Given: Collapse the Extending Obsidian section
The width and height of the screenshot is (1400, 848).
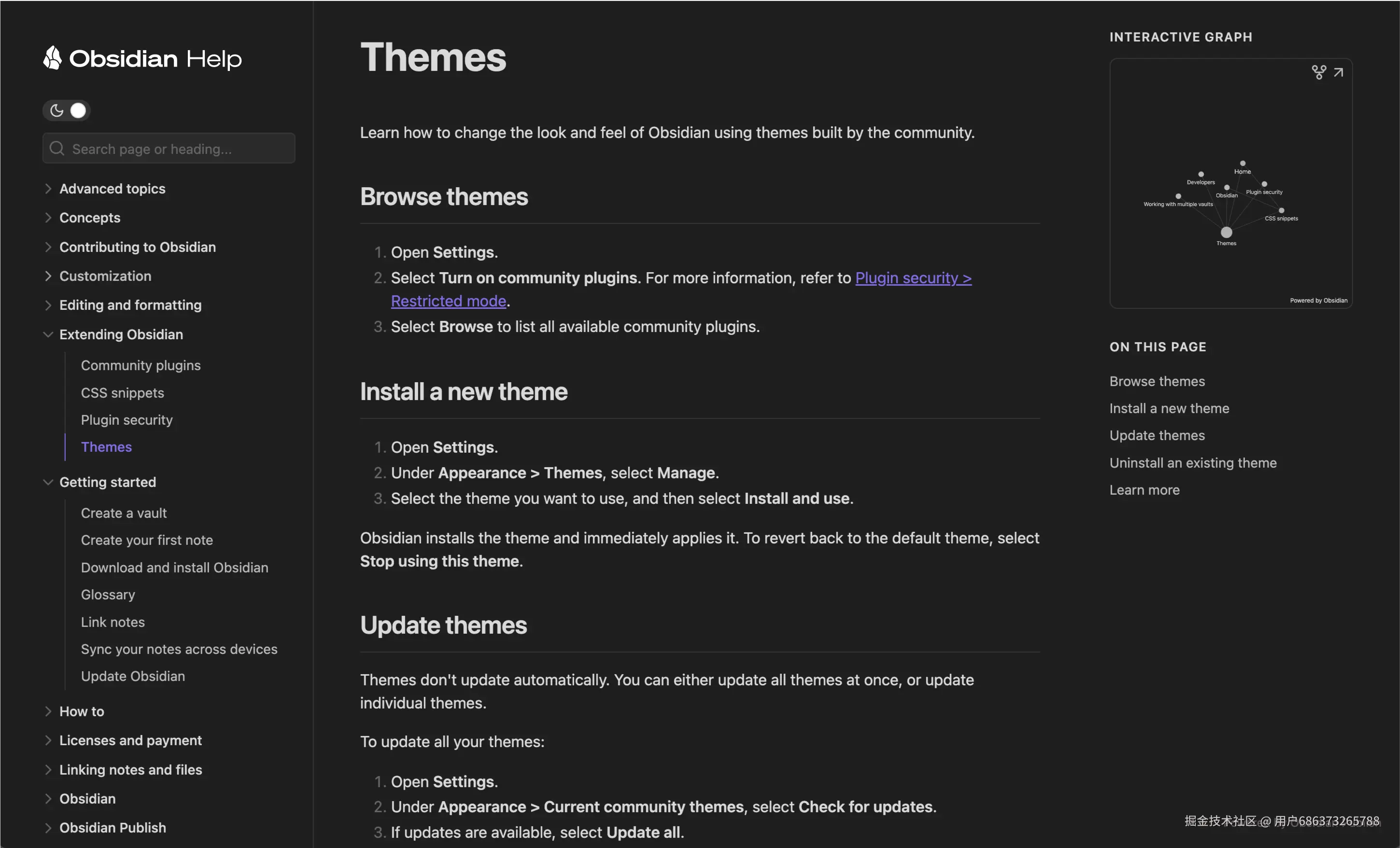Looking at the screenshot, I should click(48, 334).
